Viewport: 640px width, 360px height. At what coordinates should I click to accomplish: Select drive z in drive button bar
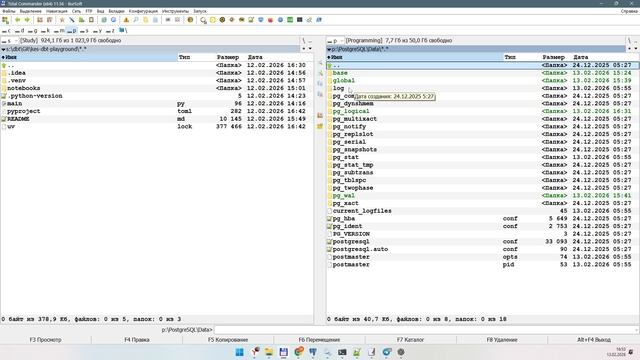click(x=111, y=31)
